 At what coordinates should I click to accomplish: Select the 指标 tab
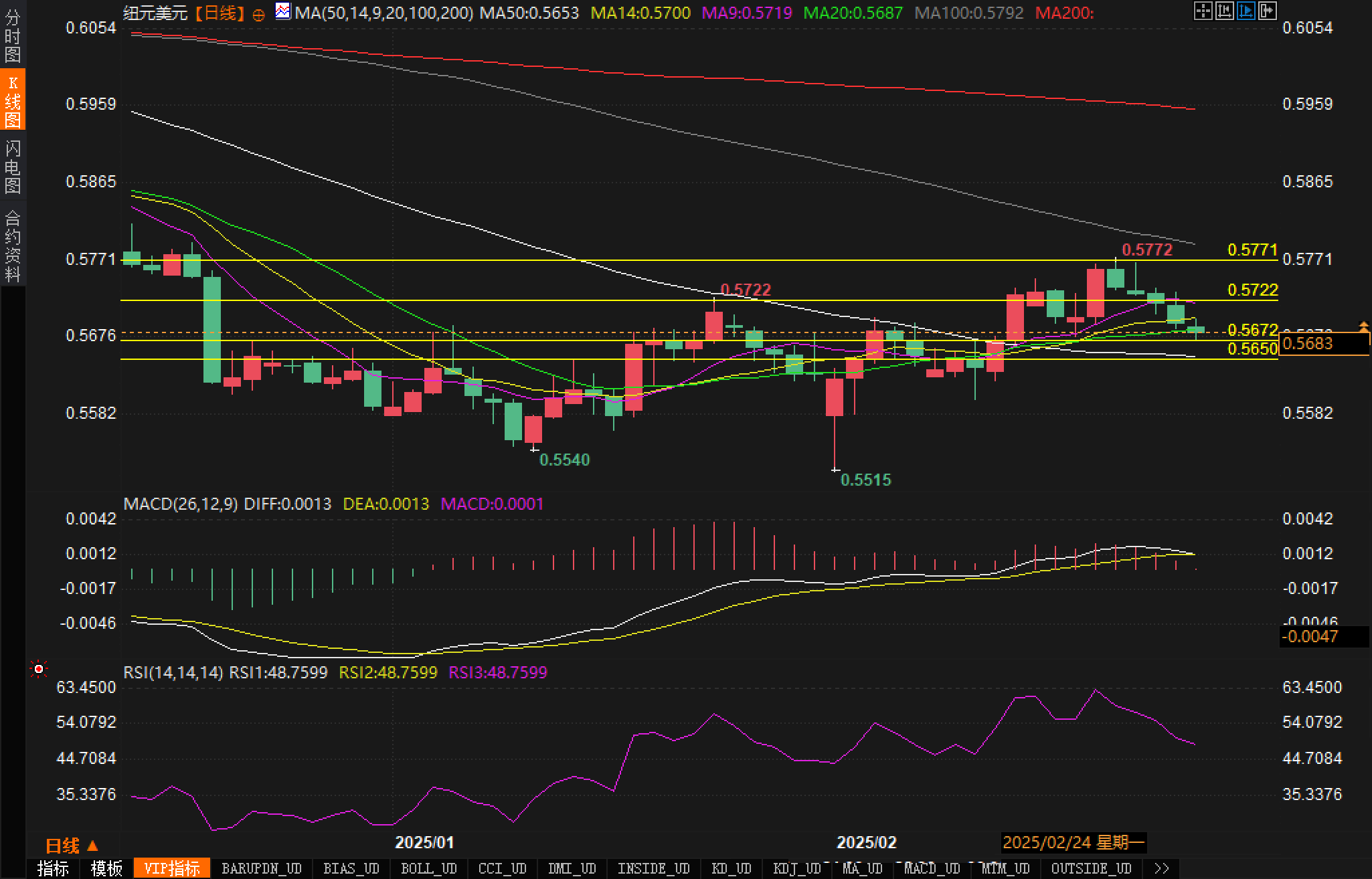[54, 868]
